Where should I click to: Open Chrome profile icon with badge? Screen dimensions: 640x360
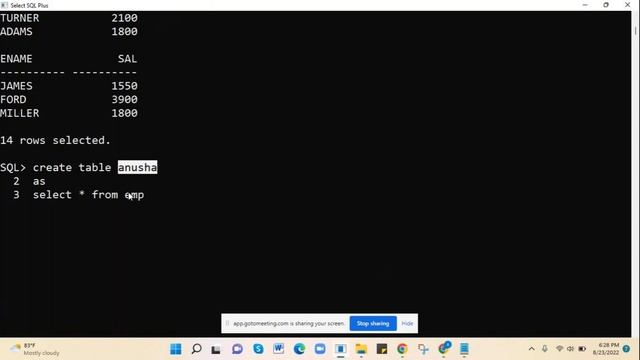[444, 348]
